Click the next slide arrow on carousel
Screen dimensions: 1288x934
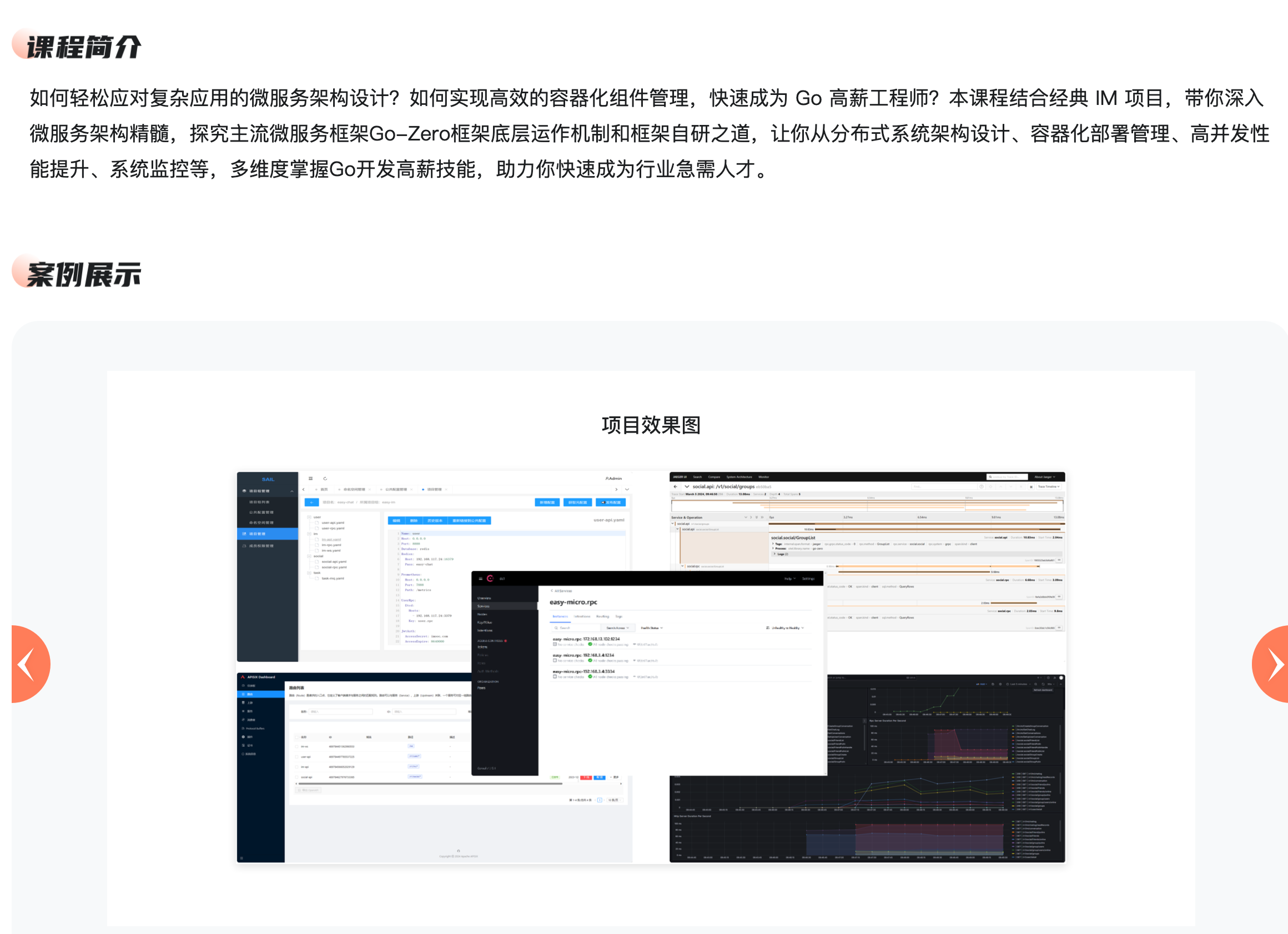click(1273, 664)
